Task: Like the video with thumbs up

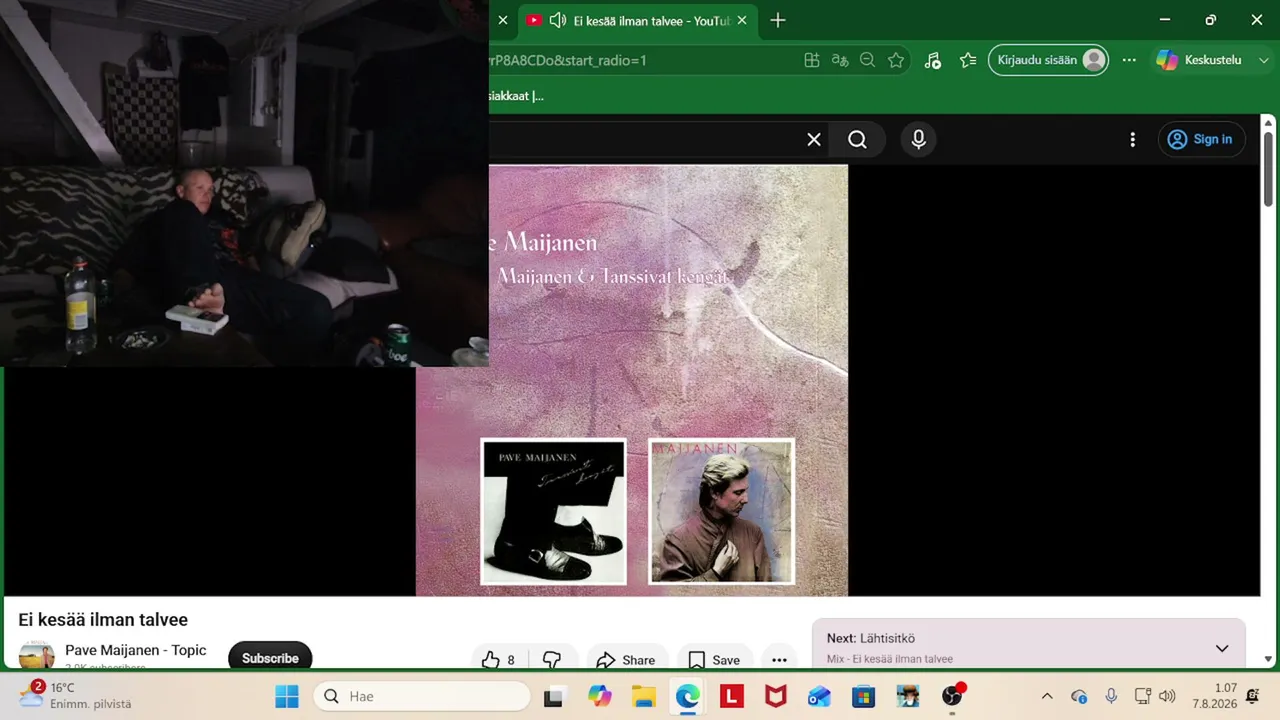Action: pyautogui.click(x=499, y=660)
